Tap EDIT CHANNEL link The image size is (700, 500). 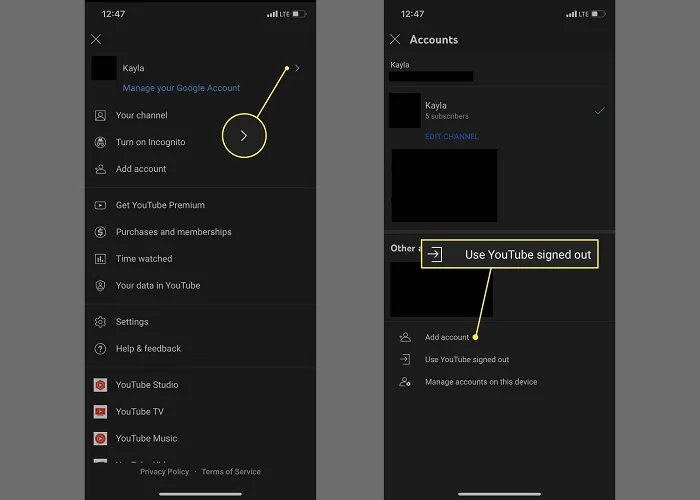(451, 137)
